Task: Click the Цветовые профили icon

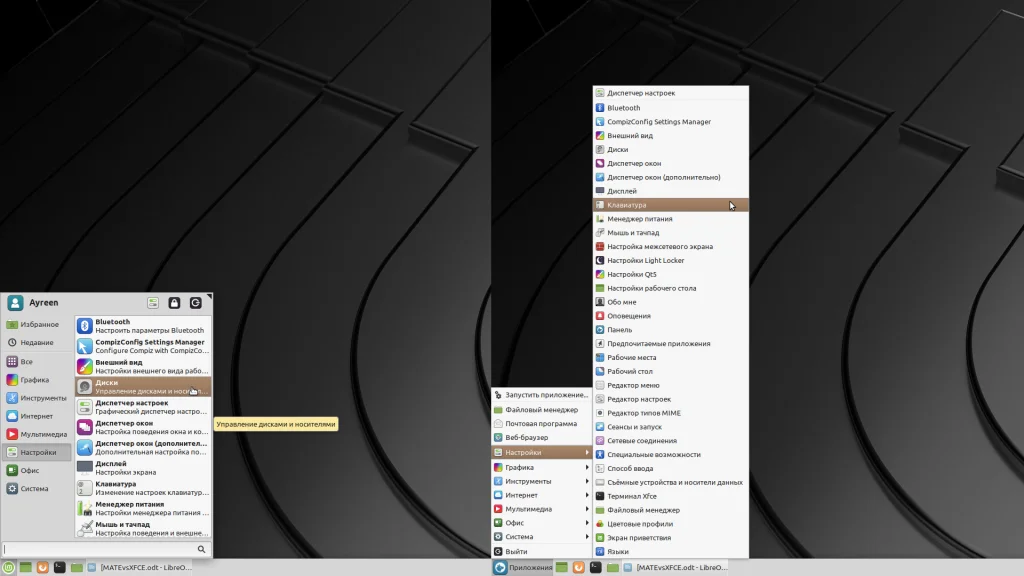Action: [600, 524]
